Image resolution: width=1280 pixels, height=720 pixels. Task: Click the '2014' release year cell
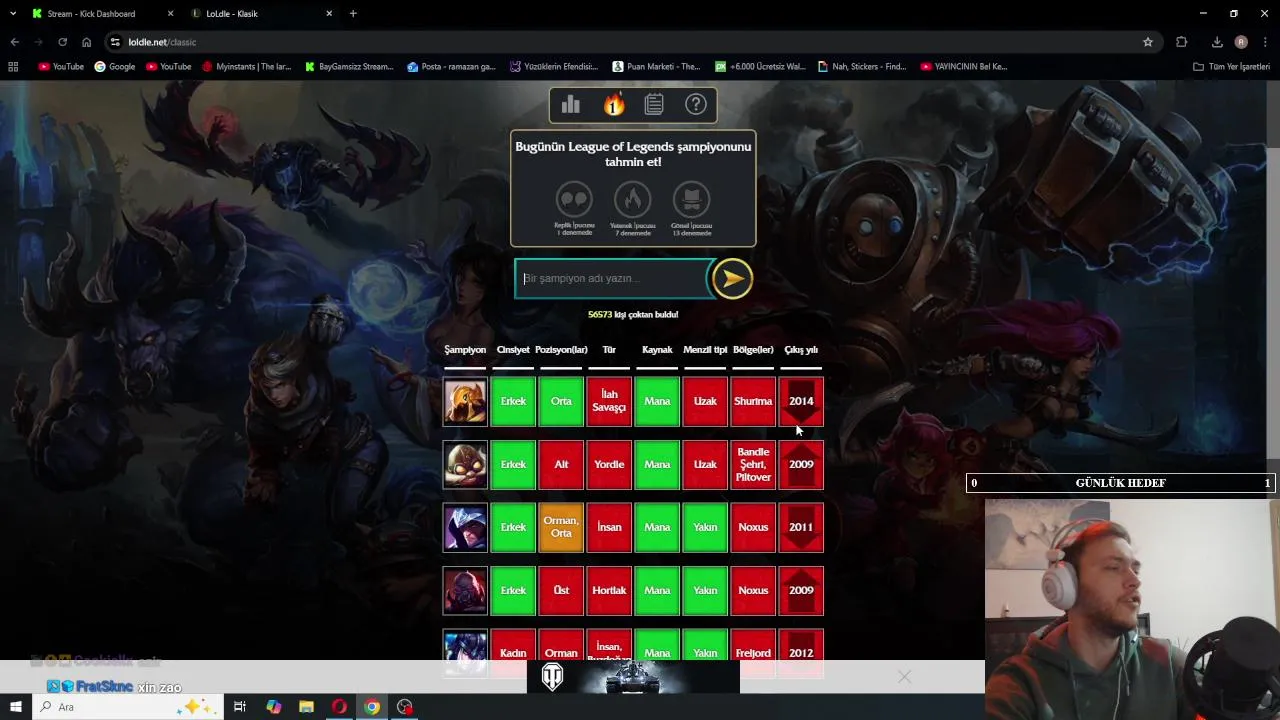801,402
